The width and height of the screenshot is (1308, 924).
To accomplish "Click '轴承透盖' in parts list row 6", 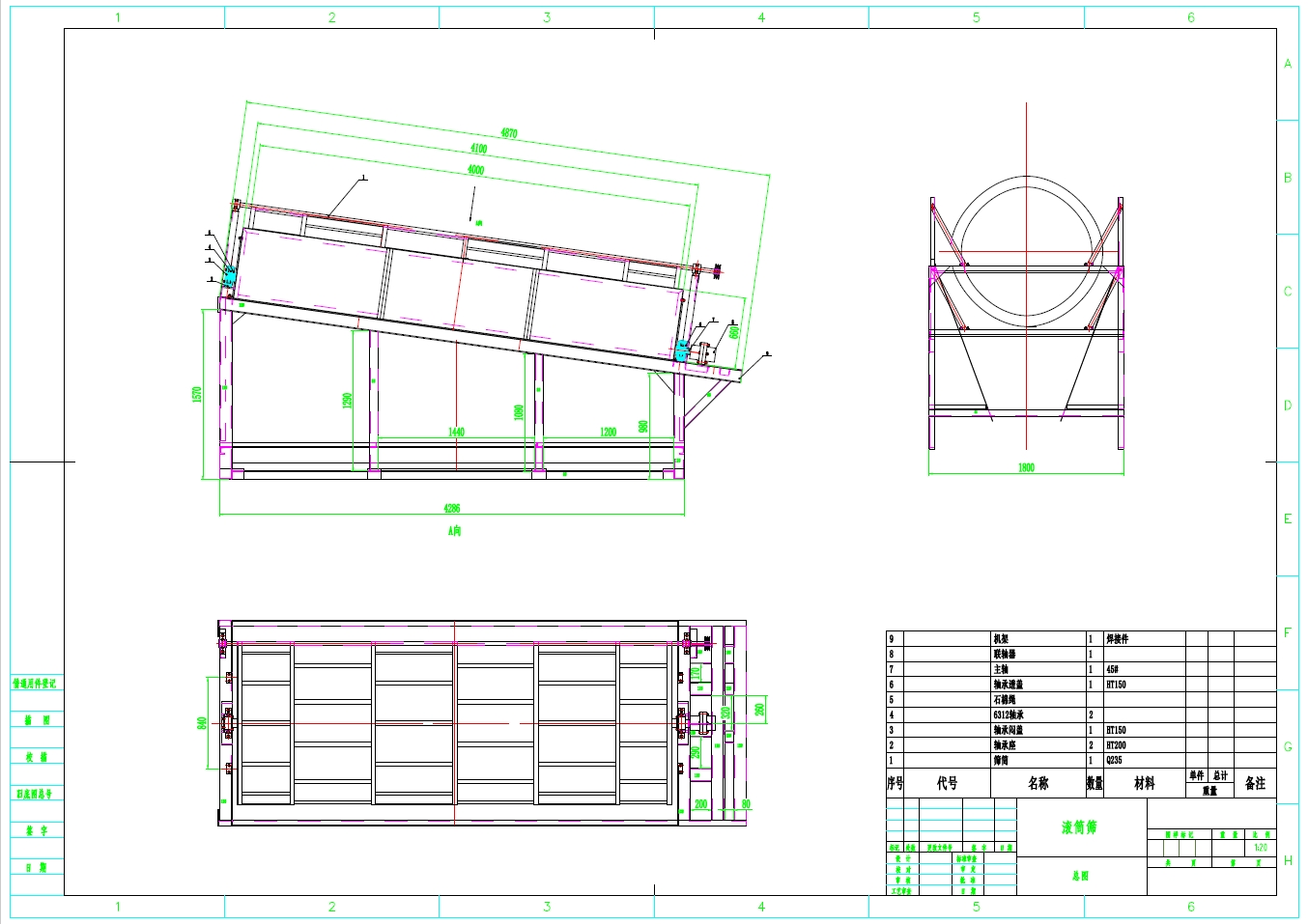I will pyautogui.click(x=1009, y=685).
